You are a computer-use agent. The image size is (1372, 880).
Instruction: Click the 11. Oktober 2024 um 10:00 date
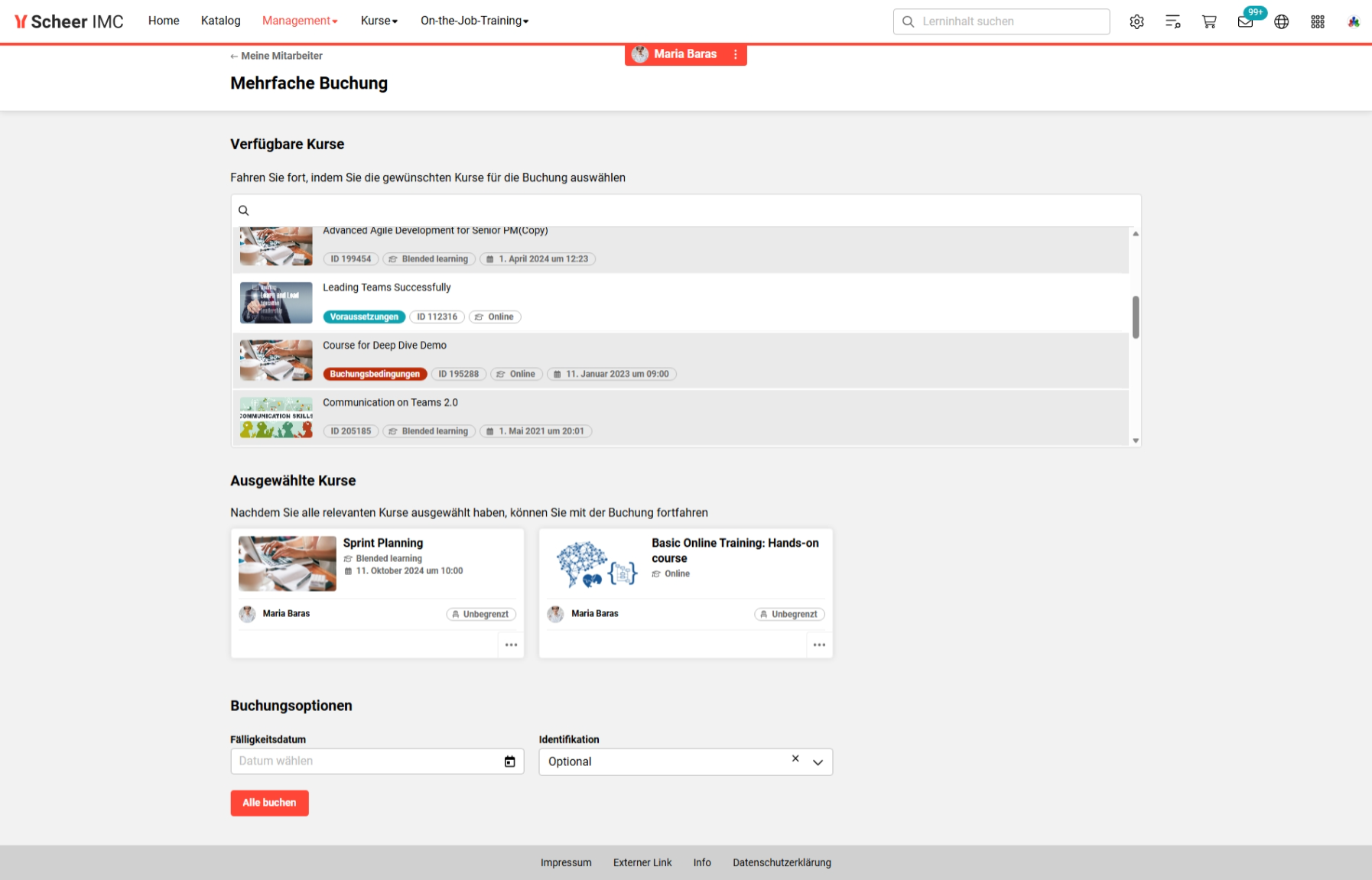pyautogui.click(x=404, y=571)
